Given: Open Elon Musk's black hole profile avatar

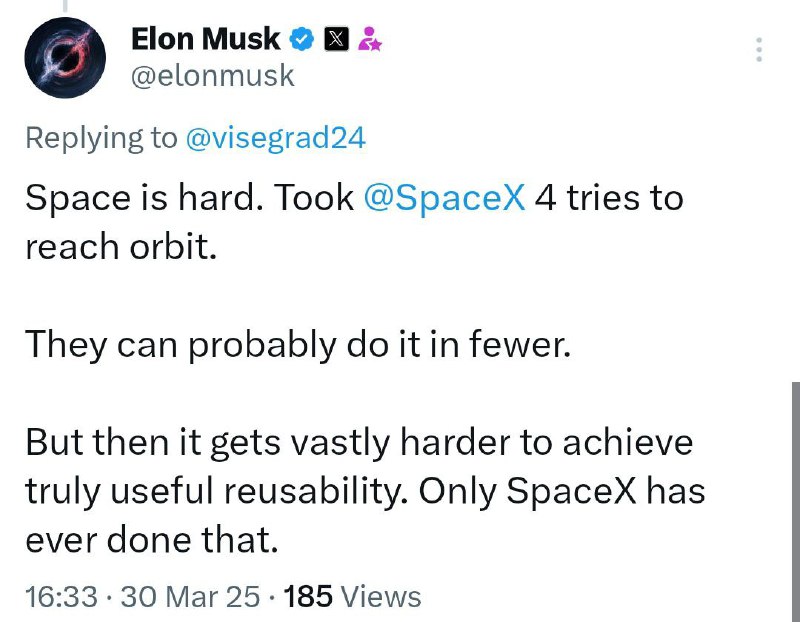Looking at the screenshot, I should [65, 58].
